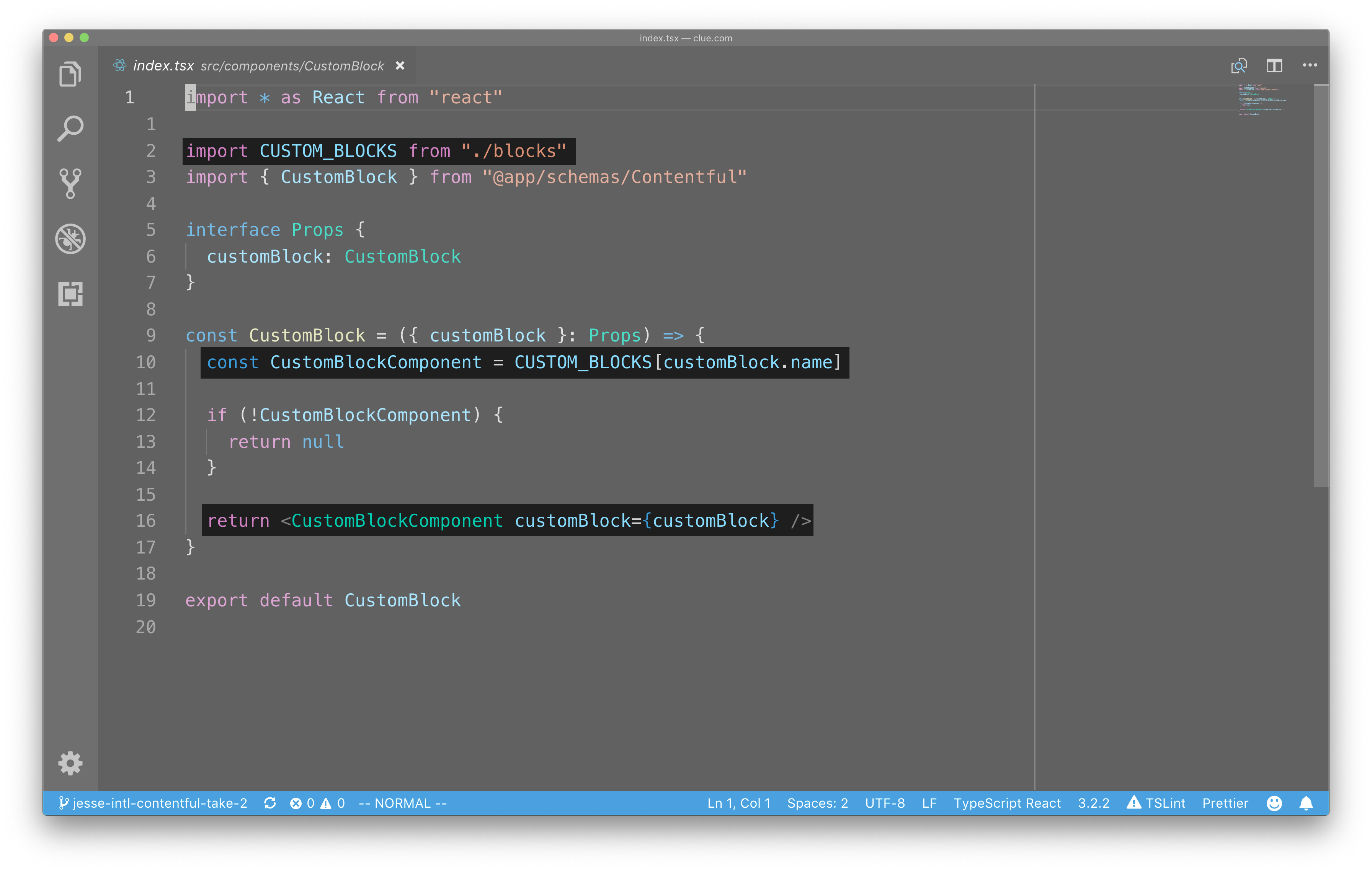Click the feedback smiley icon
Screen dimensions: 1372x872
[1274, 803]
